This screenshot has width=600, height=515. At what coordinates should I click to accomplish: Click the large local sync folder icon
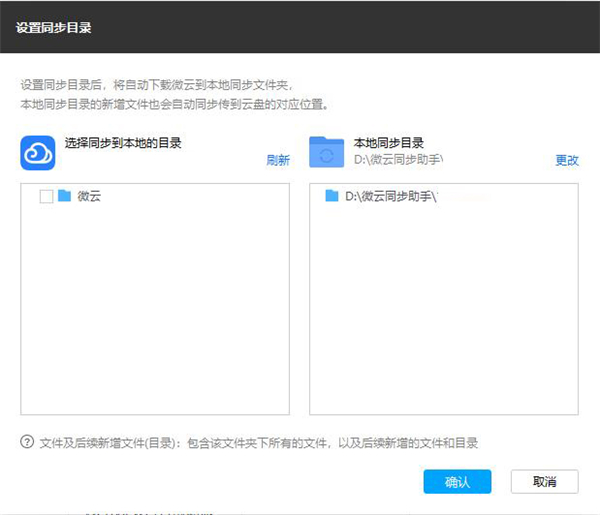326,153
